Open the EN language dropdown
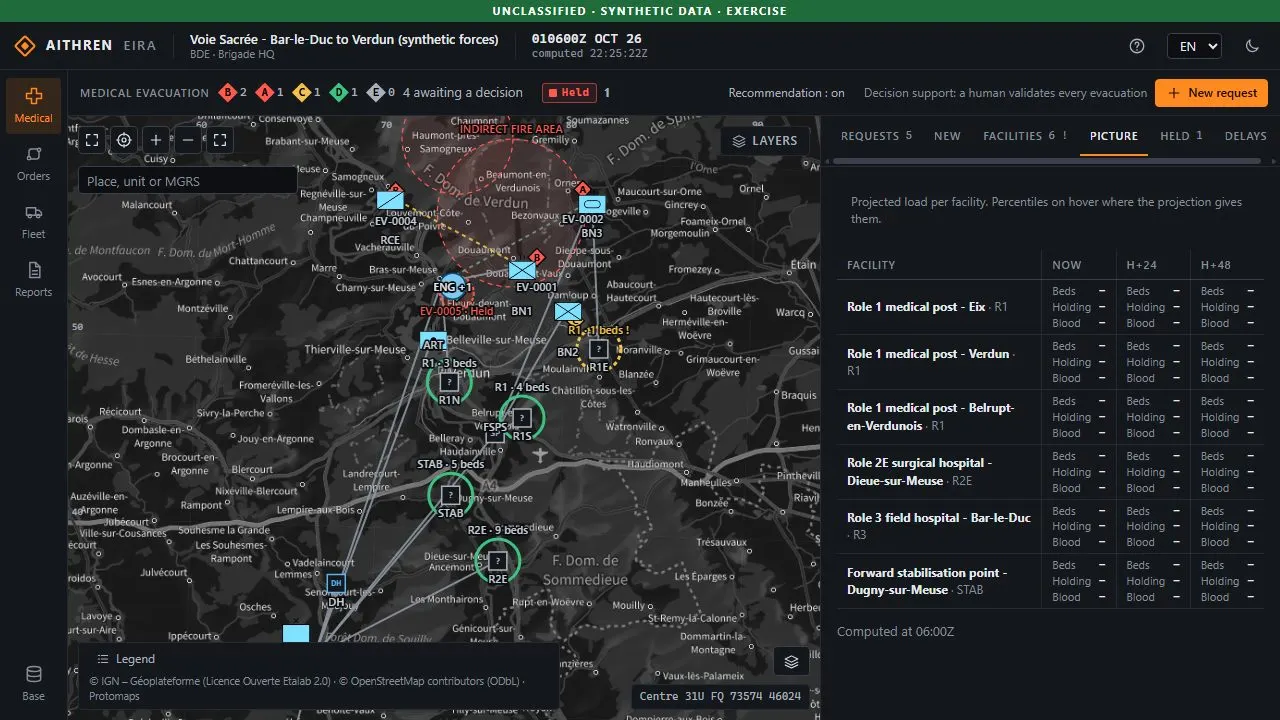 coord(1194,46)
